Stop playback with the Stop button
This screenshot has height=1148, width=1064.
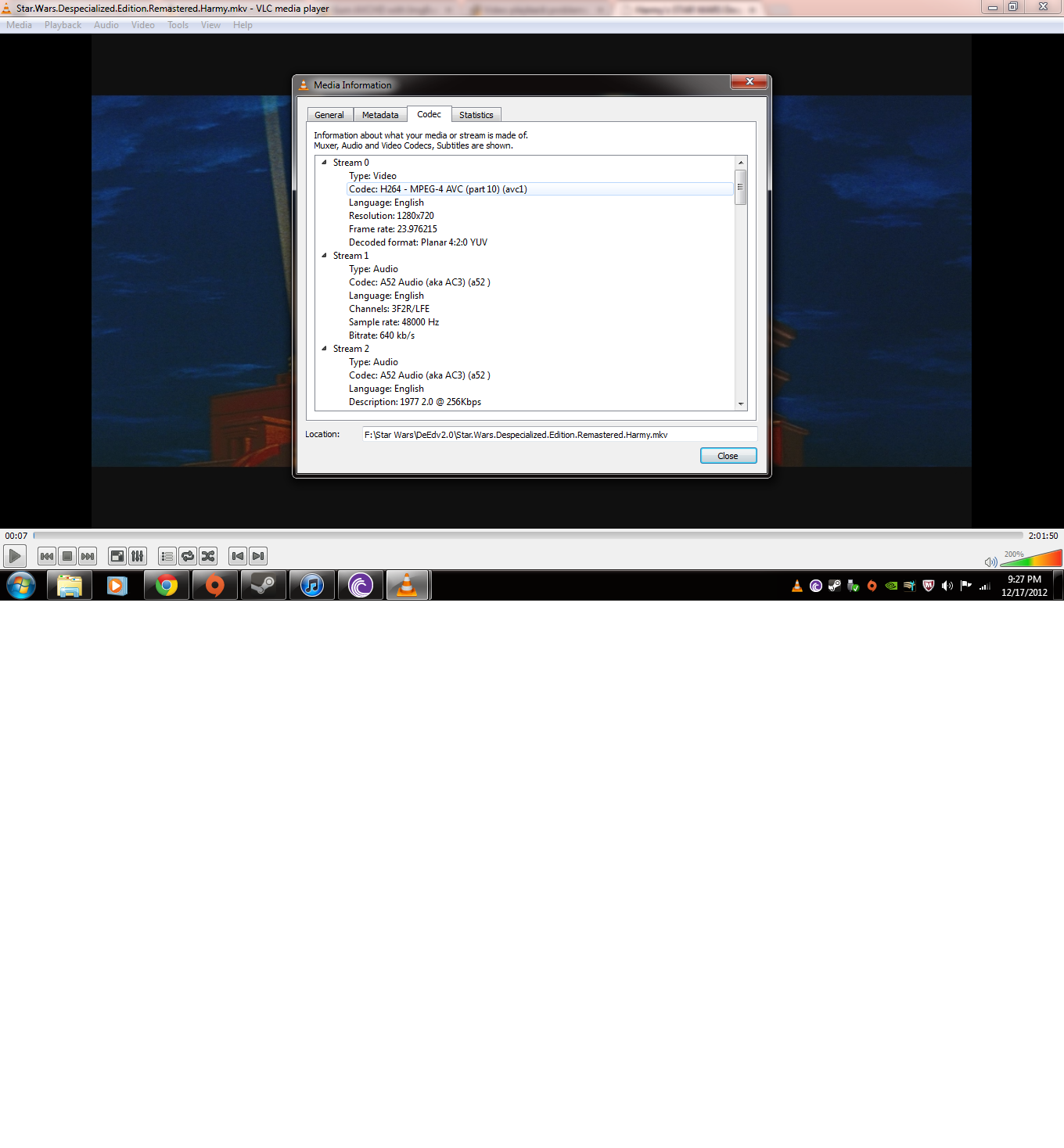67,556
